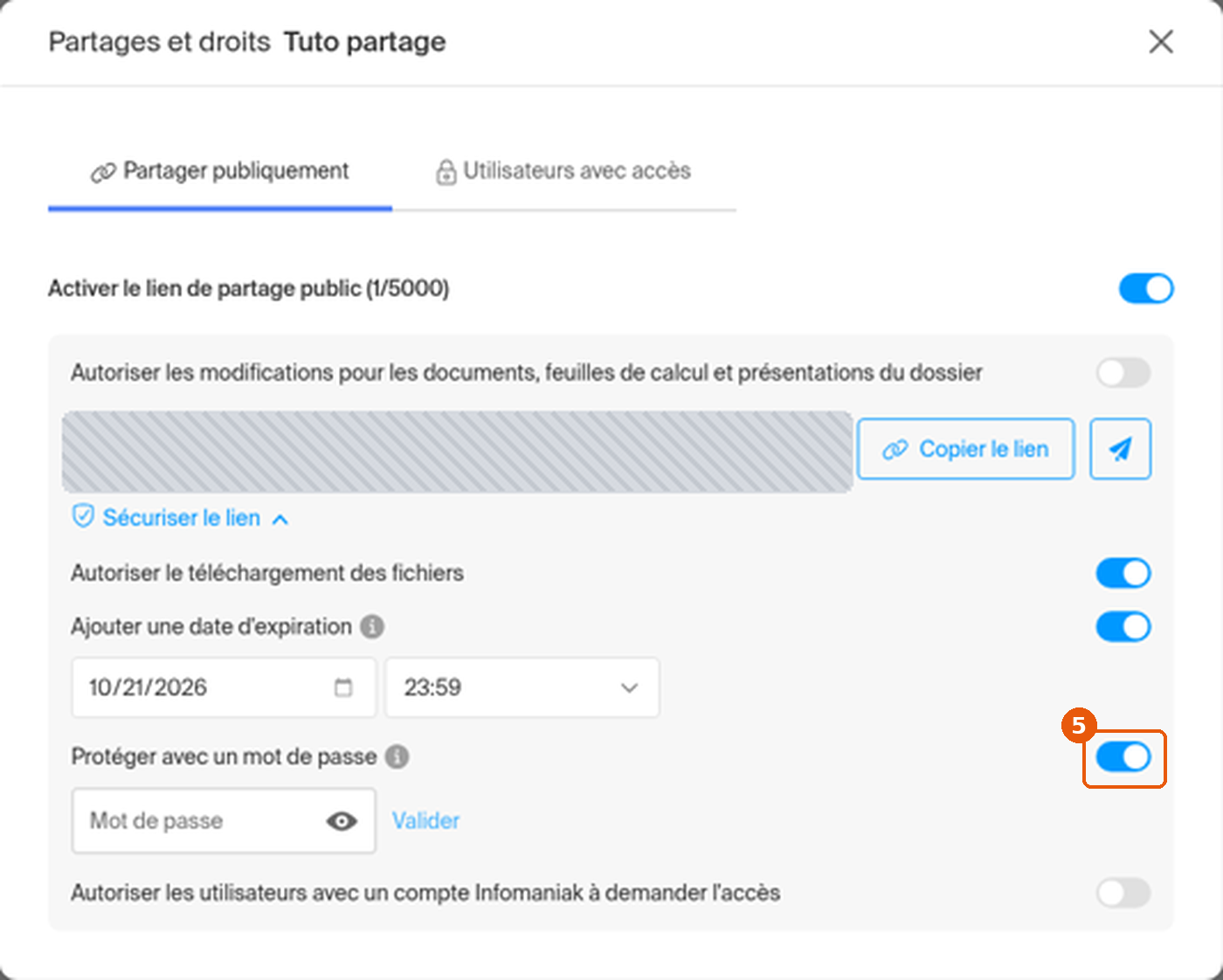
Task: Toggle Protéger avec un mot de passe
Action: [1123, 756]
